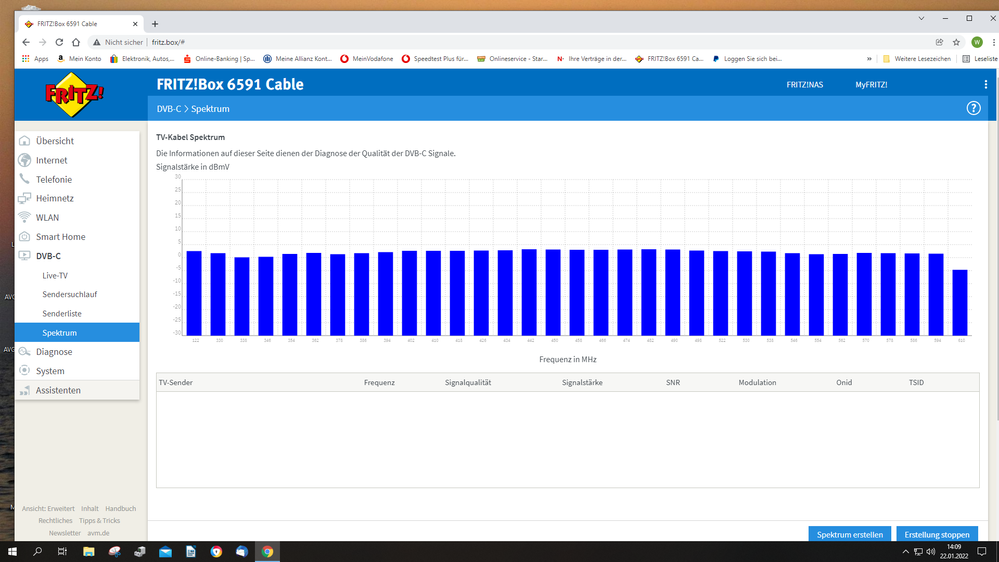Screen dimensions: 999x562
Task: Click the System icon in sidebar
Action: point(24,370)
